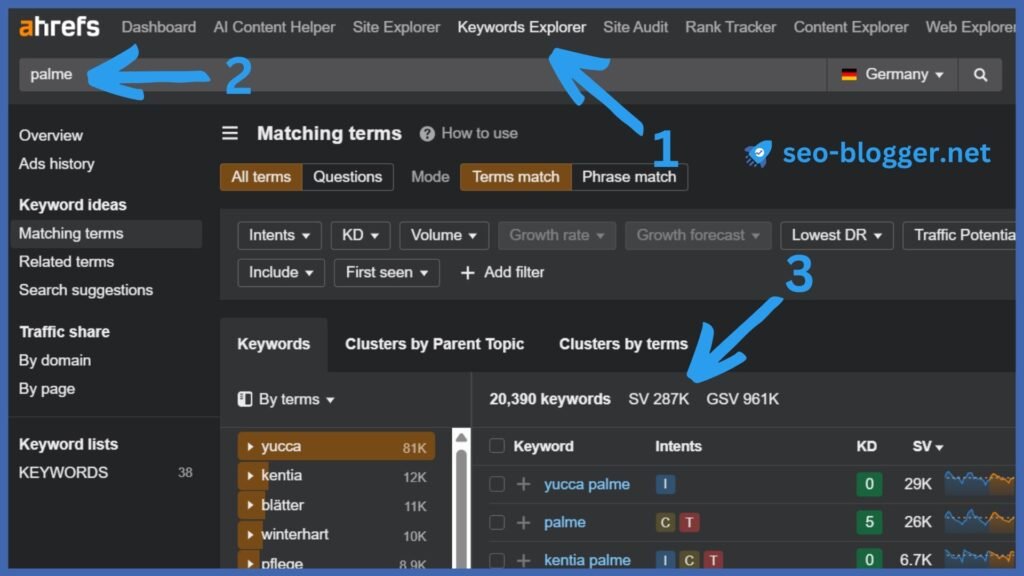This screenshot has height=576, width=1024.
Task: Click the plus icon for kentia palme
Action: (x=523, y=560)
